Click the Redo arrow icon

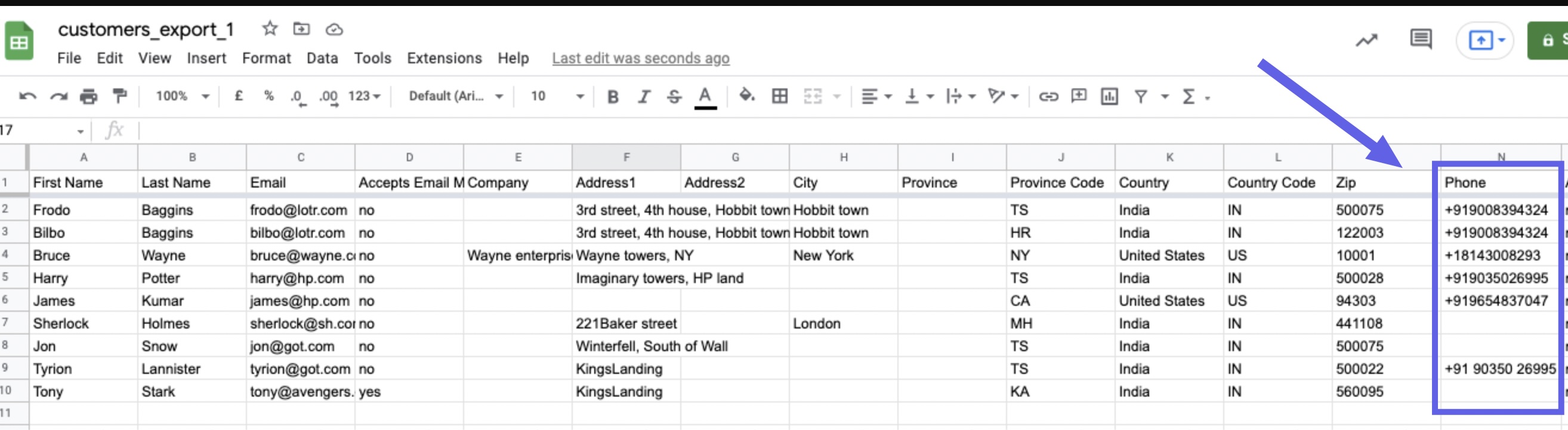pos(58,96)
